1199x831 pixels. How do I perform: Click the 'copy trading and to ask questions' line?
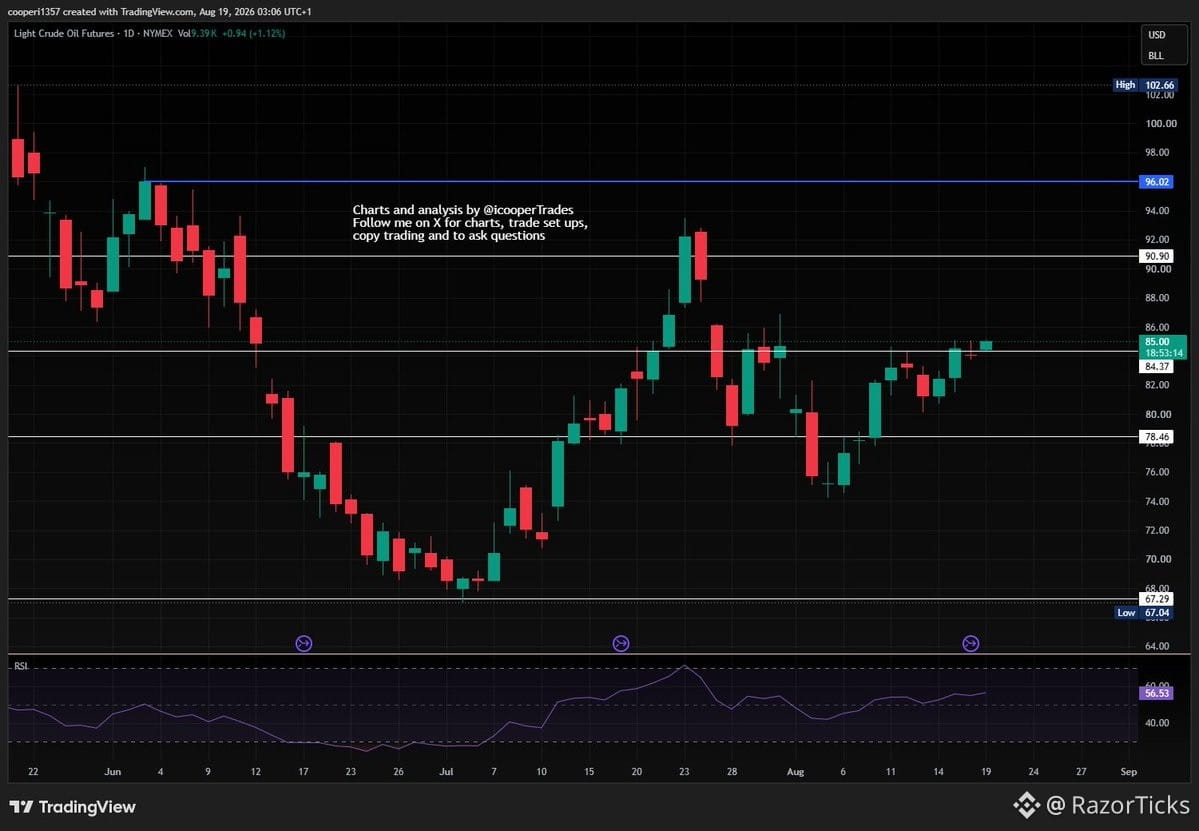pos(449,235)
